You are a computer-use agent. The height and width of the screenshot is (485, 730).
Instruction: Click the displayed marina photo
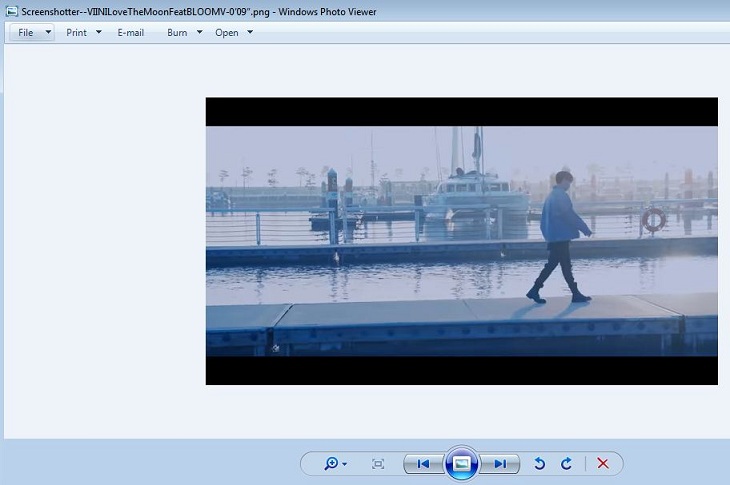(462, 241)
